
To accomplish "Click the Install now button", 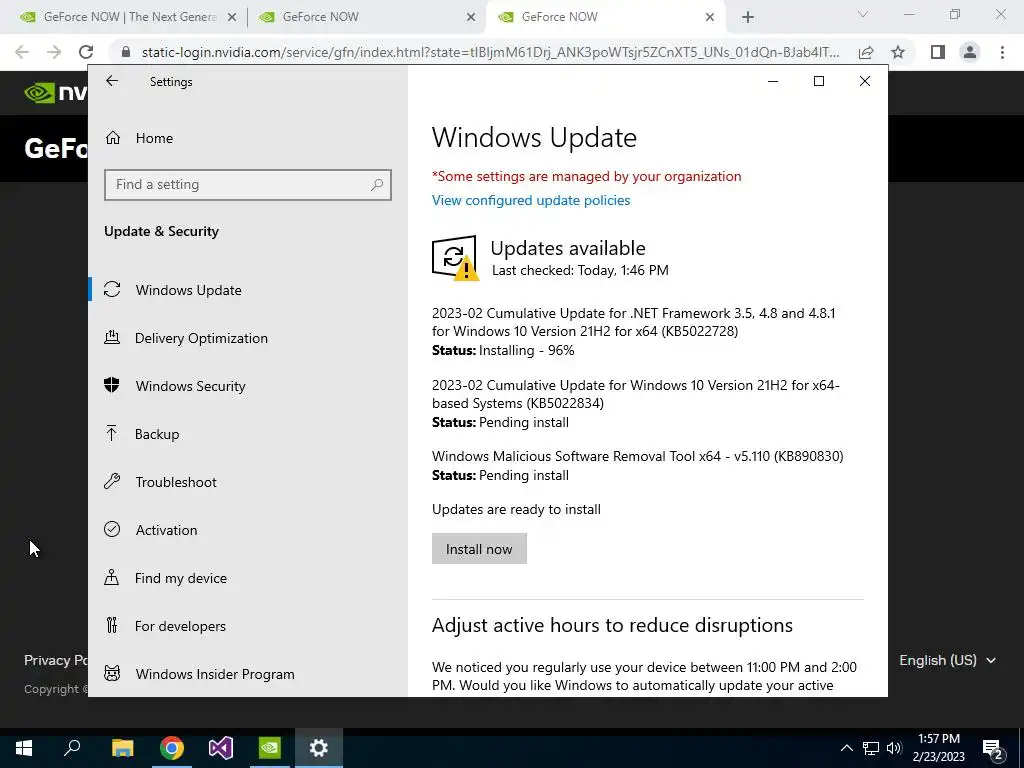I will [x=479, y=549].
